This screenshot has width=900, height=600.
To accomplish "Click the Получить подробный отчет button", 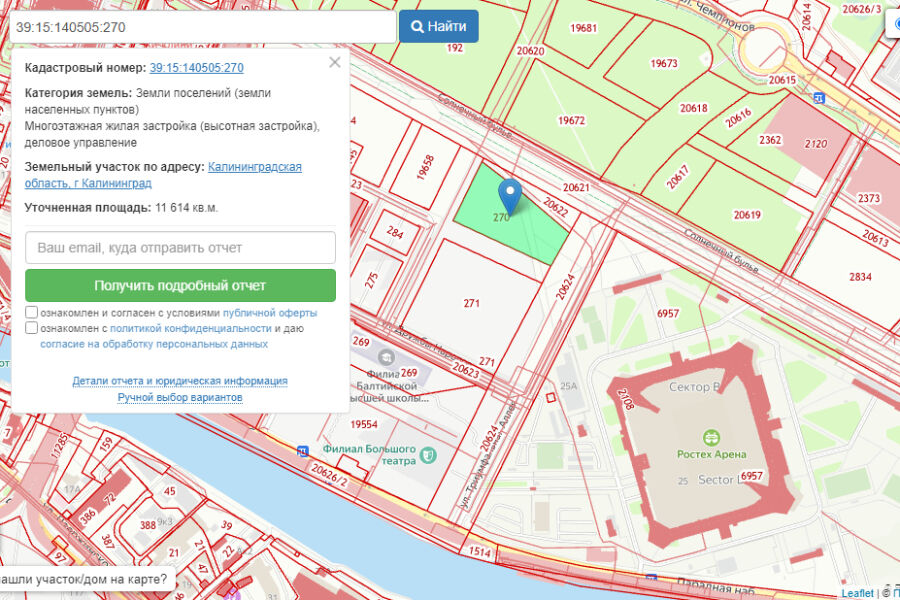I will [180, 285].
